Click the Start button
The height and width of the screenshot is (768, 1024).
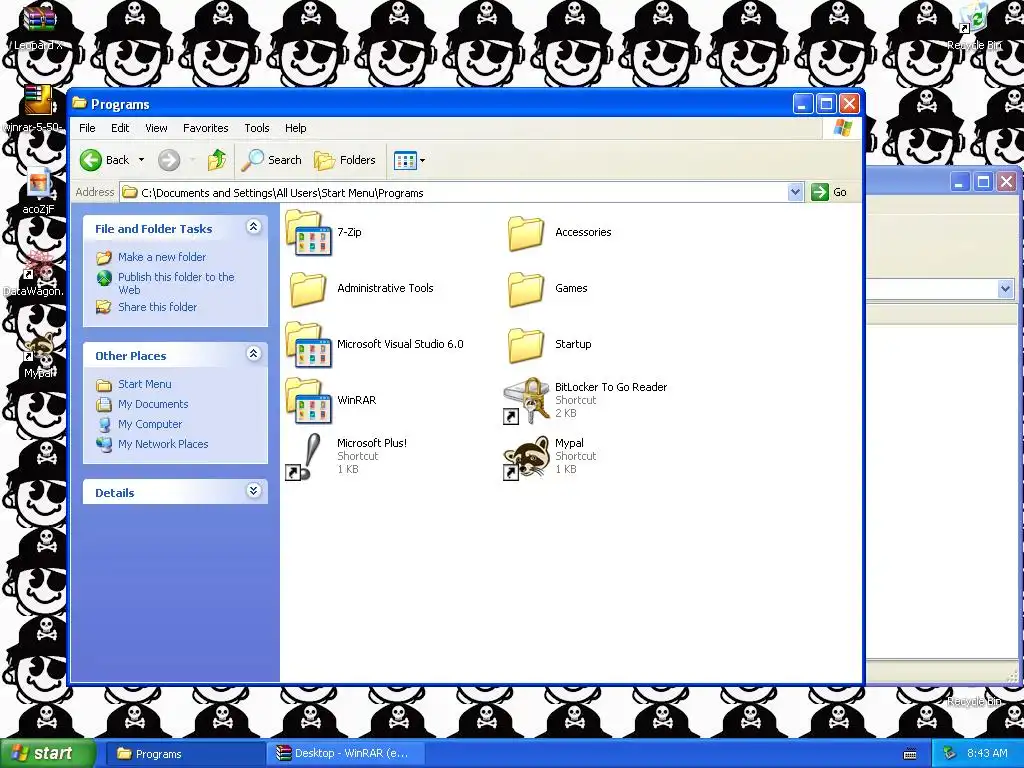coord(46,754)
